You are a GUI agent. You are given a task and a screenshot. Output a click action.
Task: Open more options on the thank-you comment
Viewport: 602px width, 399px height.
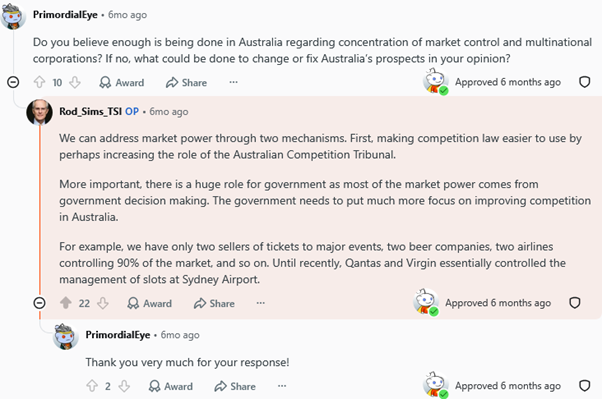click(282, 386)
